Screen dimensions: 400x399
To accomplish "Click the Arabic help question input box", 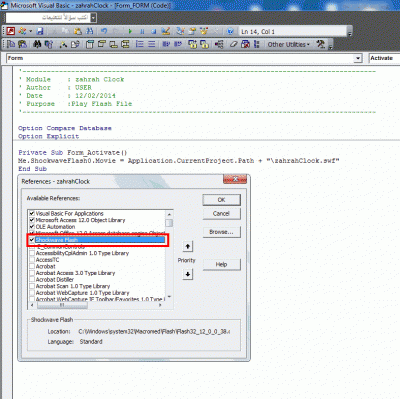I will click(48, 18).
